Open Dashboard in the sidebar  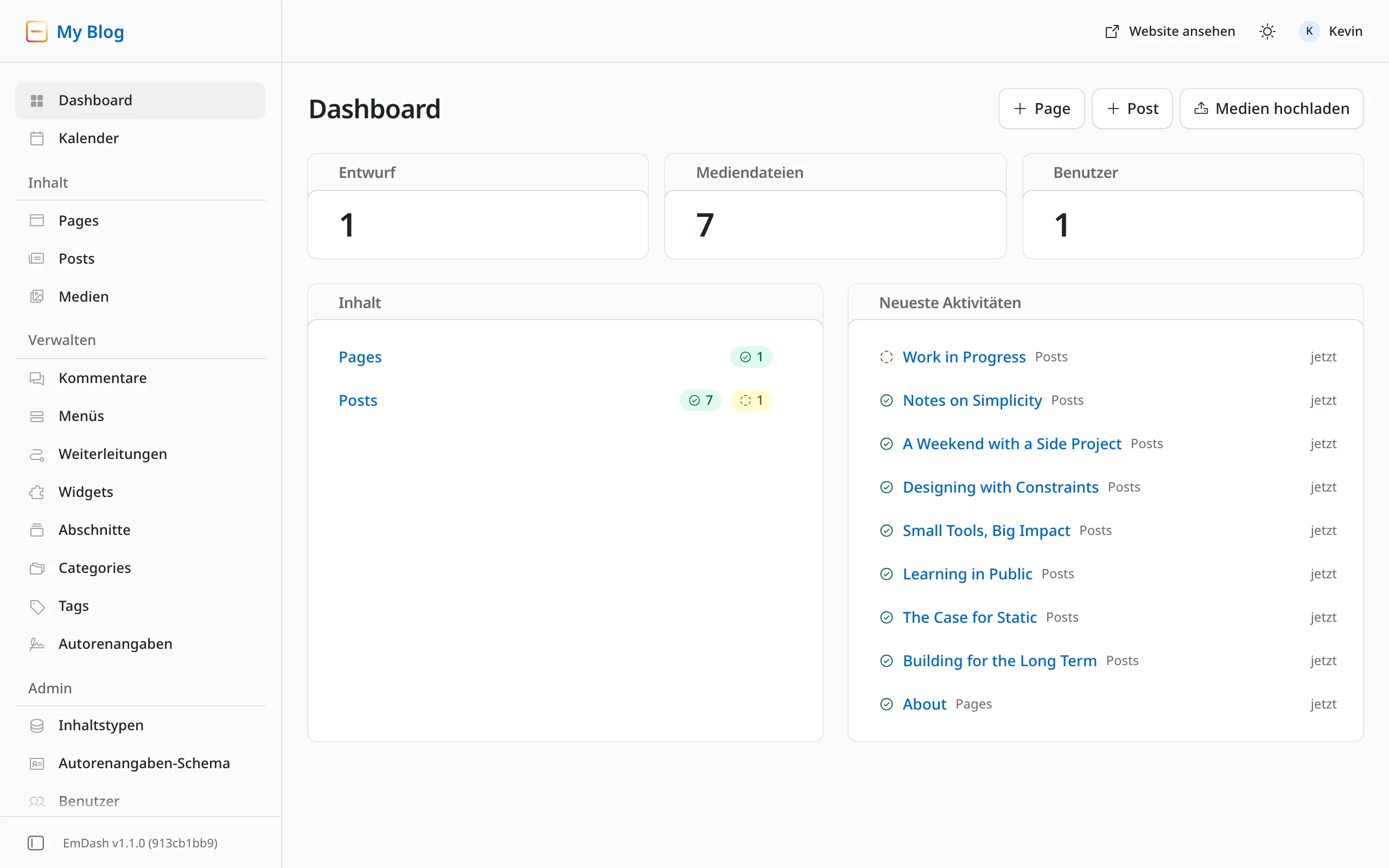coord(141,100)
